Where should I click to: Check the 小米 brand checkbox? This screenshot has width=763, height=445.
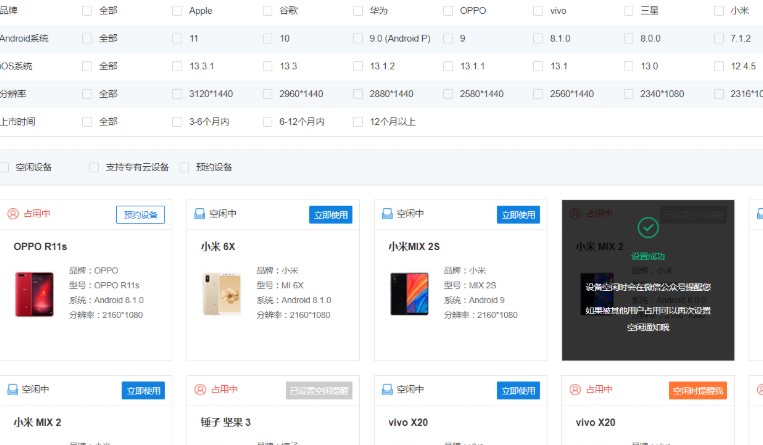point(719,11)
